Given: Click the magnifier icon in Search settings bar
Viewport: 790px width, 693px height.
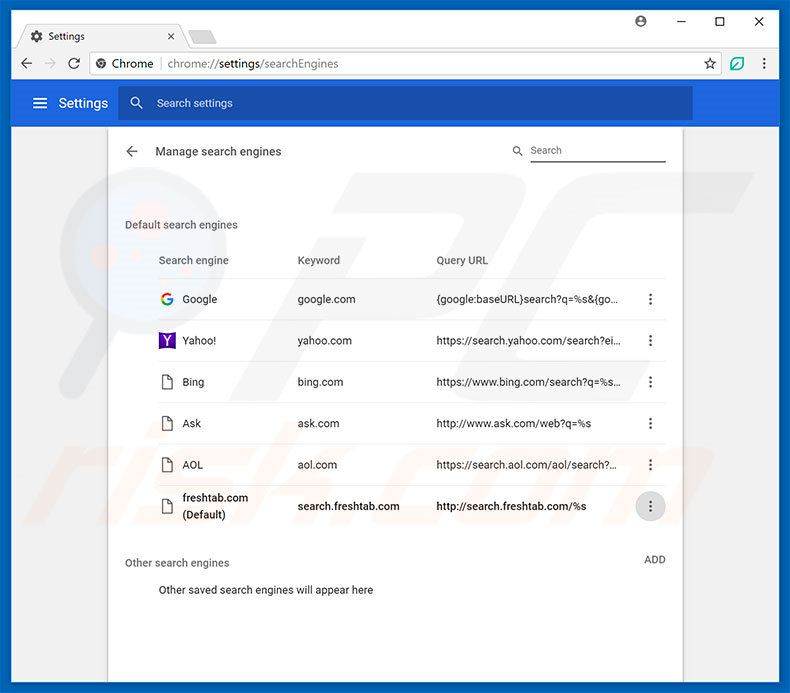Looking at the screenshot, I should (136, 103).
